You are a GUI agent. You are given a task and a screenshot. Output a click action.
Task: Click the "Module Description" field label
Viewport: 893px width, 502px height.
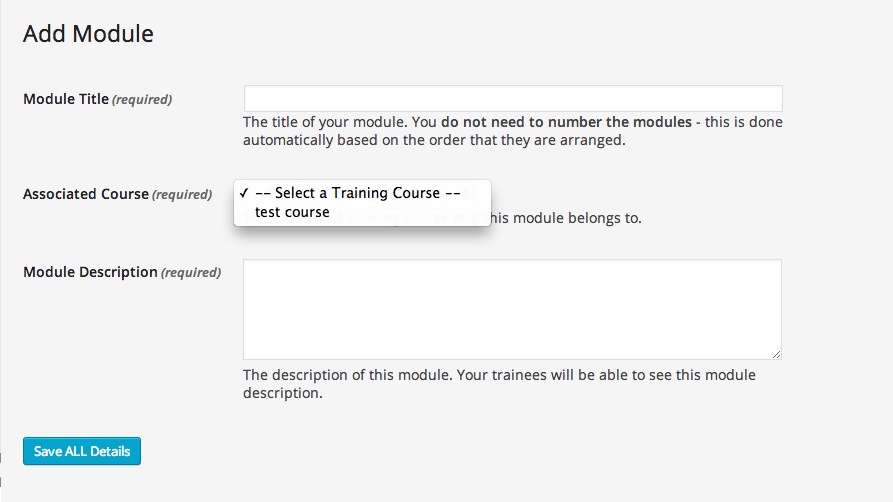point(90,272)
